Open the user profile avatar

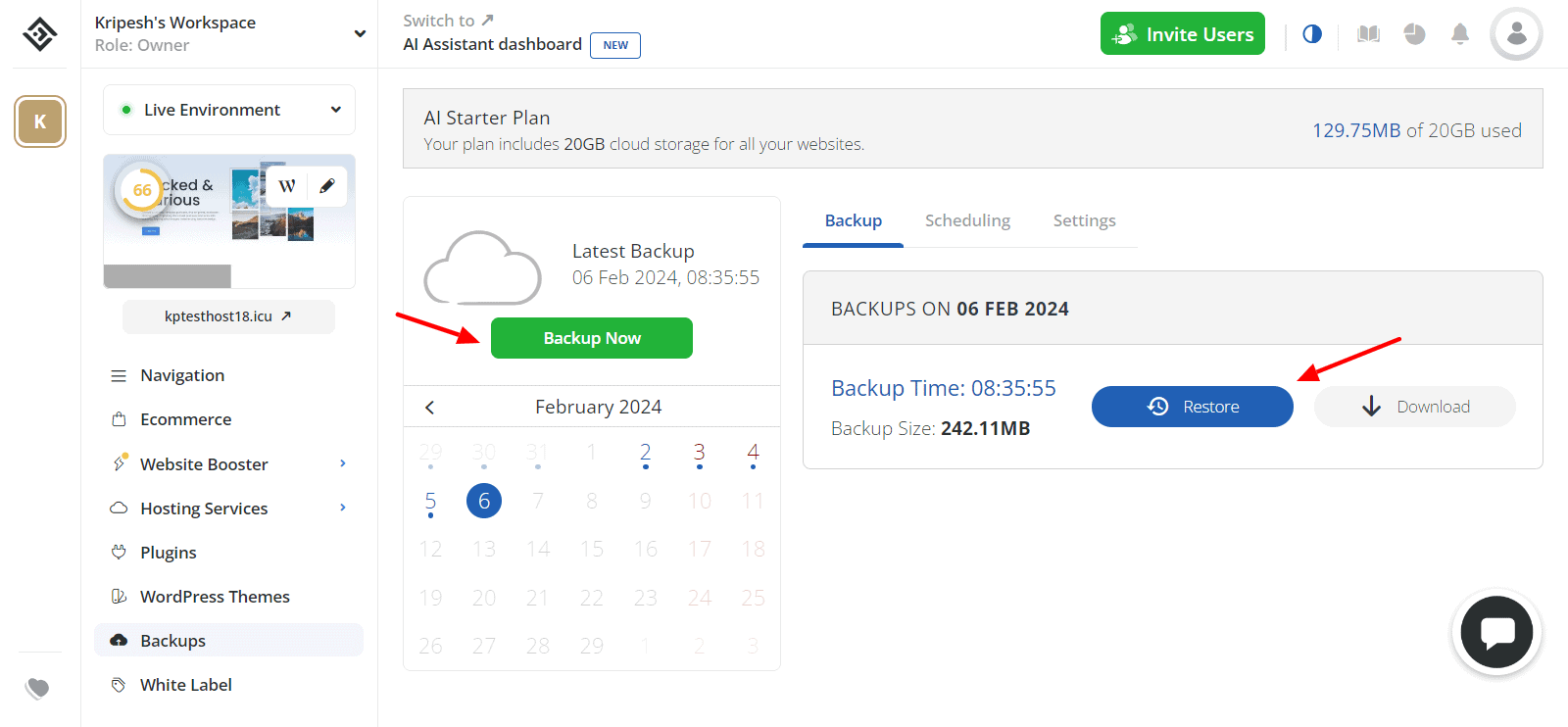tap(1516, 34)
